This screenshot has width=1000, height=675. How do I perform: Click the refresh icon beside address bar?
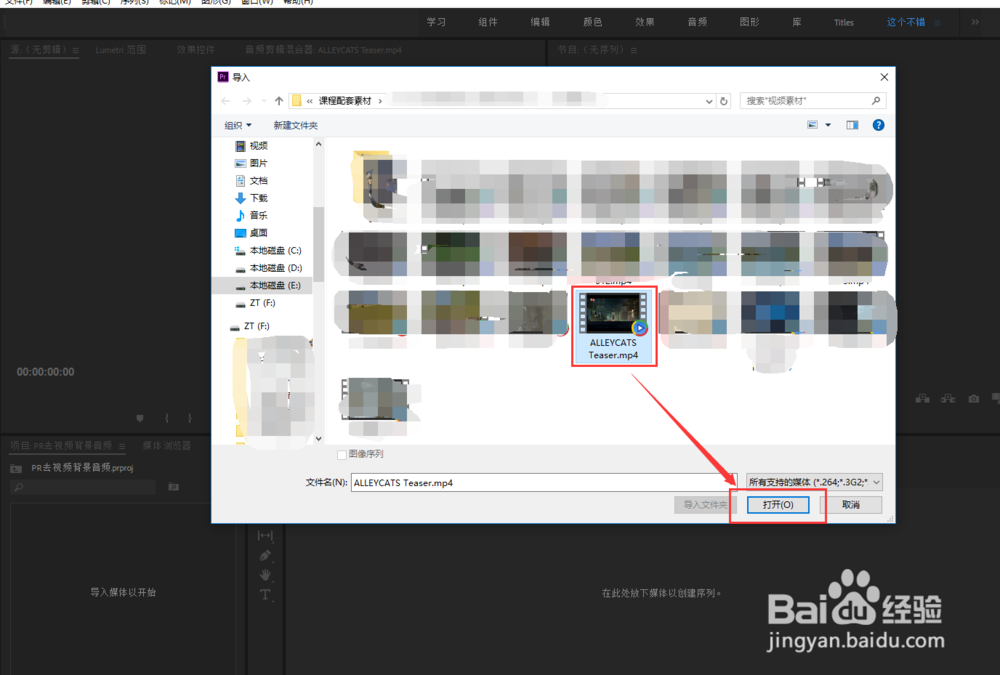pyautogui.click(x=724, y=101)
